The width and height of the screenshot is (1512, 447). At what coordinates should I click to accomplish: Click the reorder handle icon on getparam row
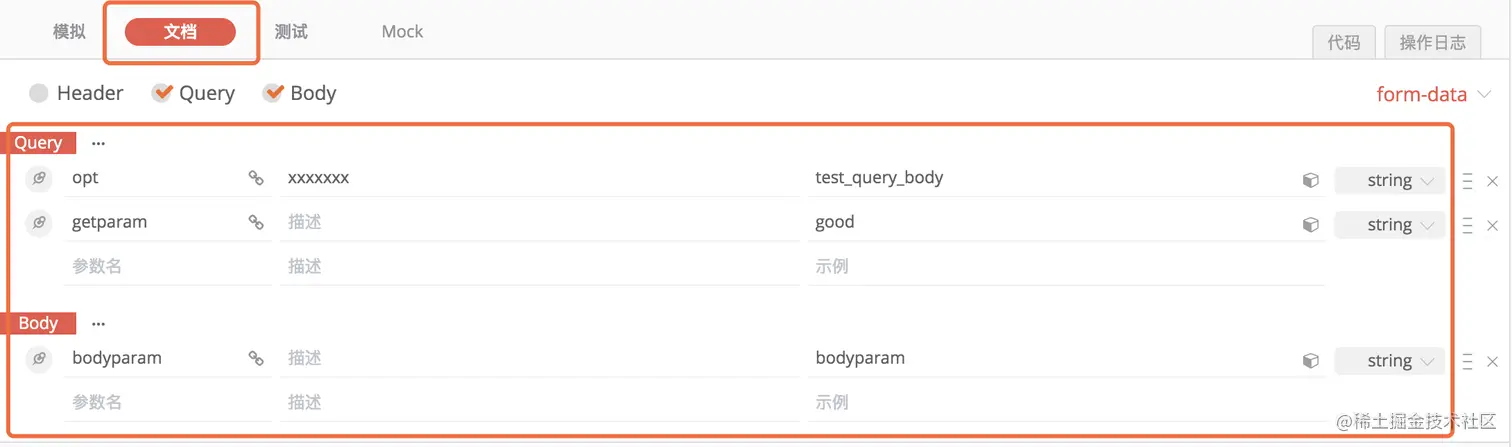pyautogui.click(x=1467, y=225)
